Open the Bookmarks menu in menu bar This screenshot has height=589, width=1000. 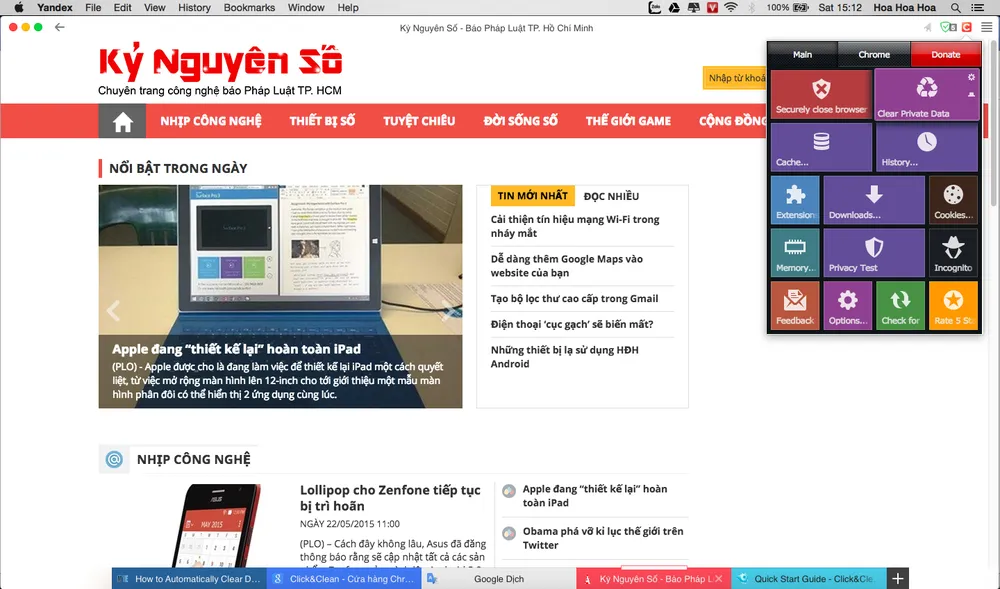[x=249, y=8]
